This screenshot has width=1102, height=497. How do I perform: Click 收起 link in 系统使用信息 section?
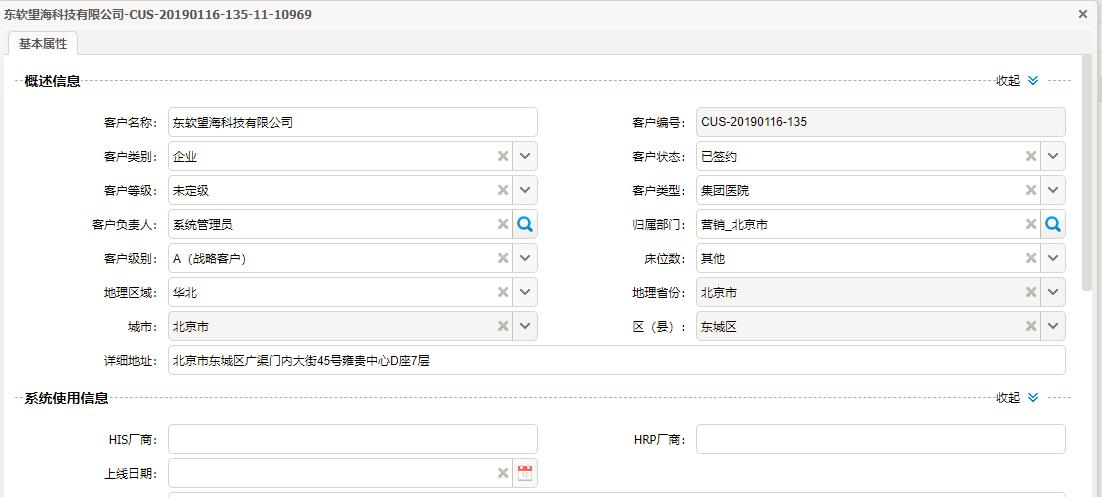[1008, 398]
